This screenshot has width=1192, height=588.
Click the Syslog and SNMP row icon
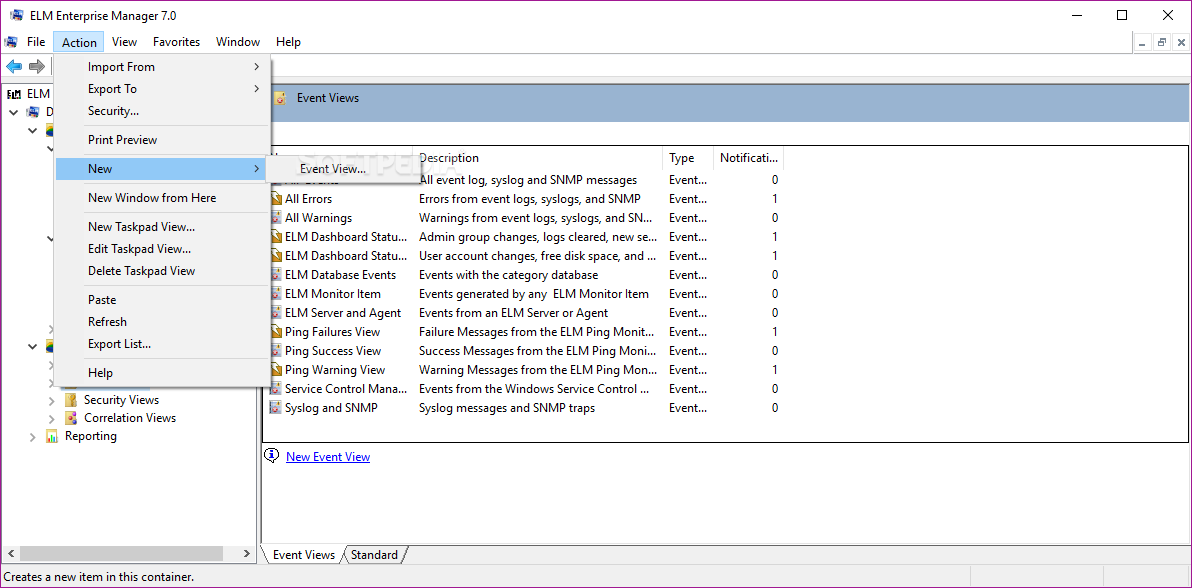[x=276, y=408]
